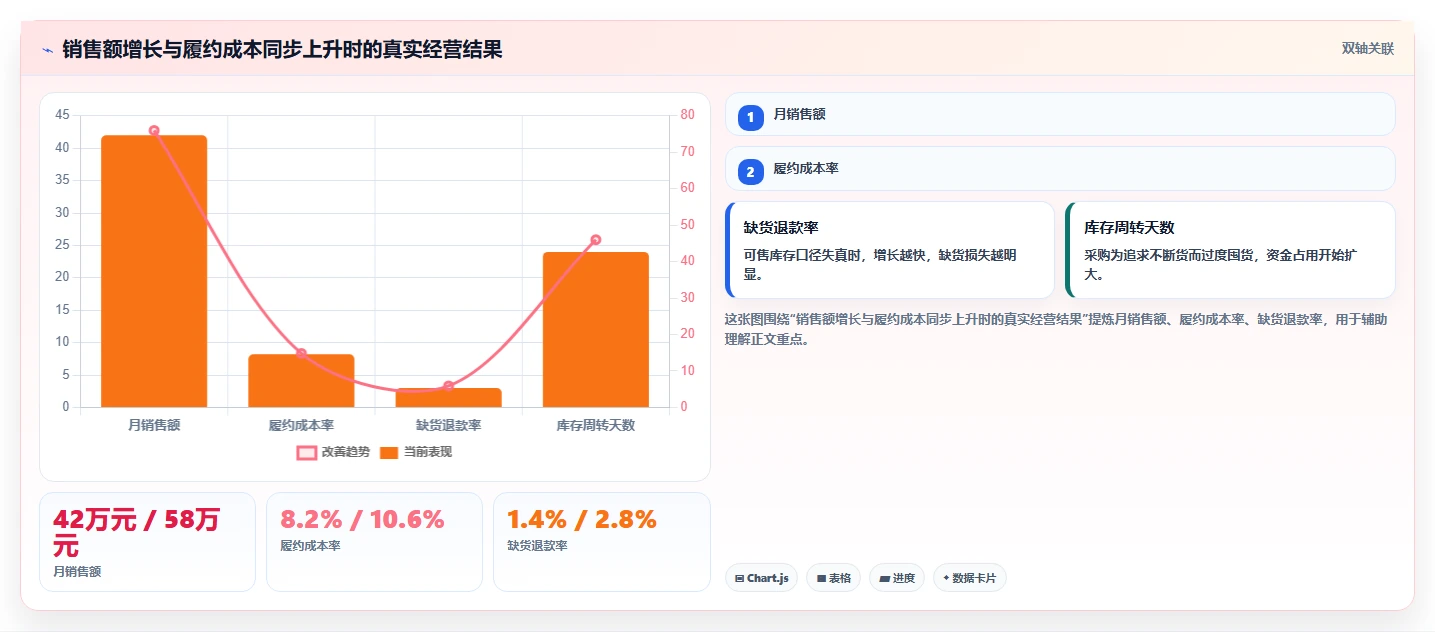Screen dimensions: 1435x632
Task: Click the text 采购为追求不断货而过度囤货
Action: coord(1171,255)
